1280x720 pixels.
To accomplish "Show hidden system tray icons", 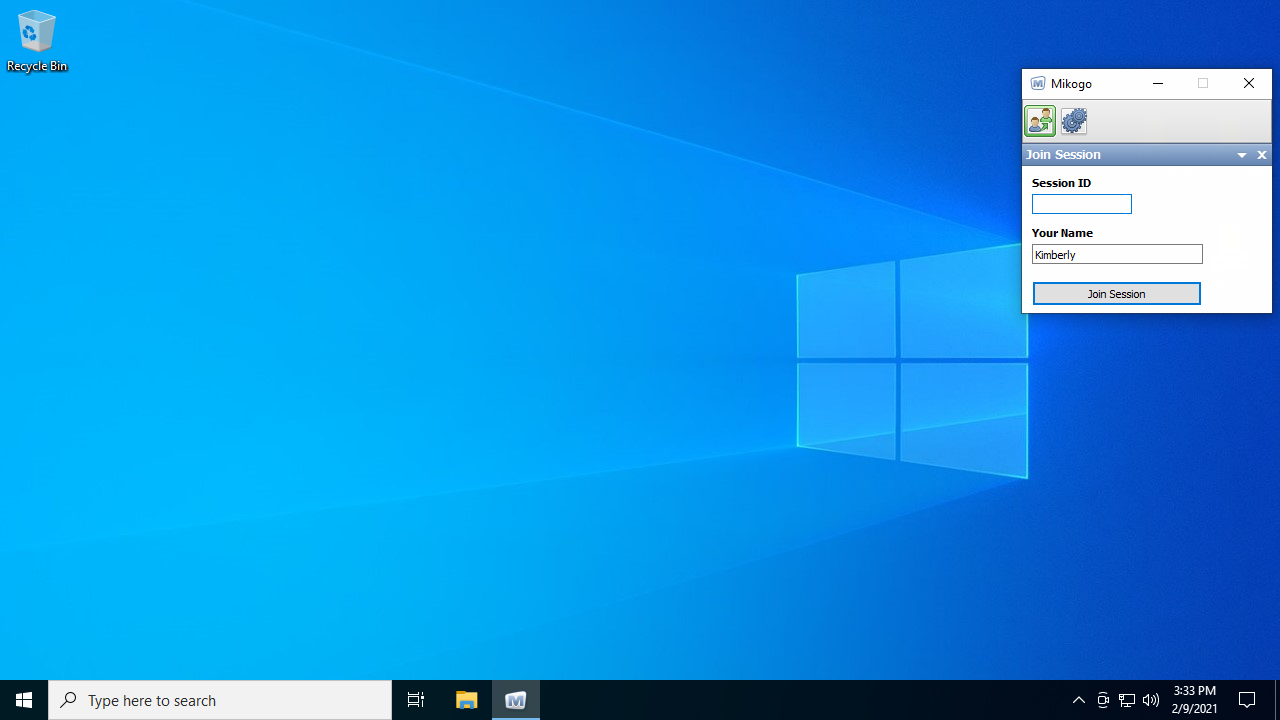I will (x=1079, y=700).
